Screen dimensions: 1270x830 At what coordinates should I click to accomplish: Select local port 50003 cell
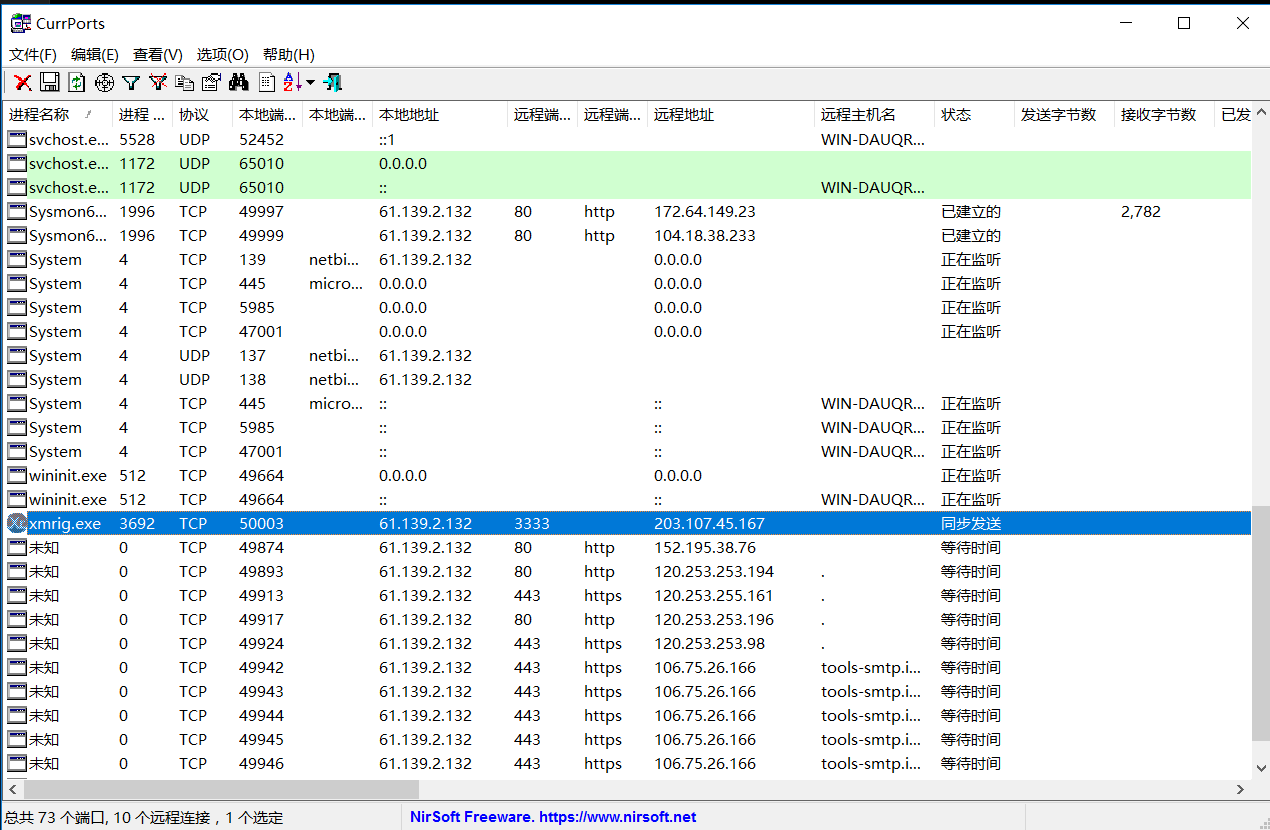point(261,524)
